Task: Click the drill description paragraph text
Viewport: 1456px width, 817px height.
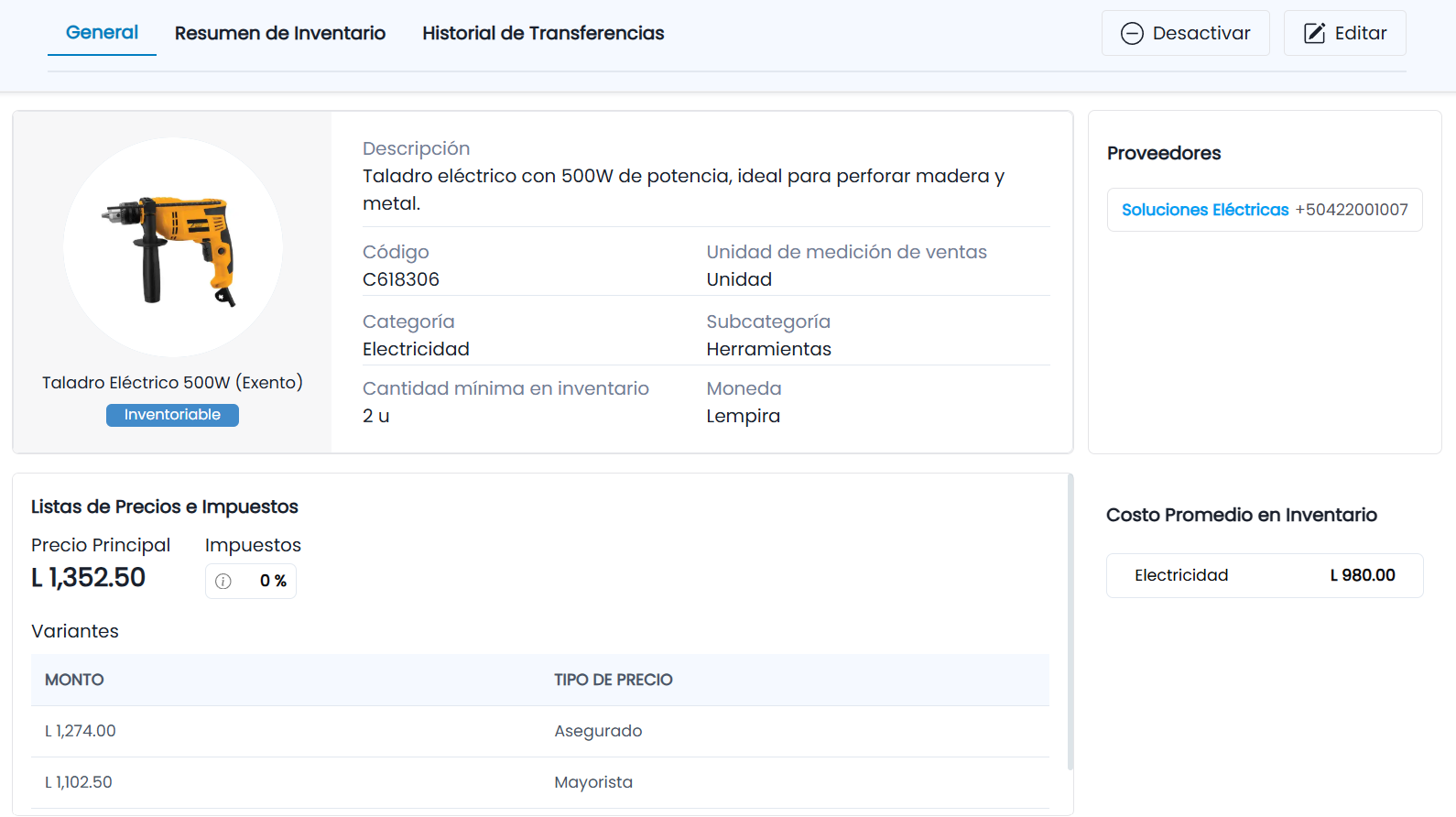Action: (683, 190)
